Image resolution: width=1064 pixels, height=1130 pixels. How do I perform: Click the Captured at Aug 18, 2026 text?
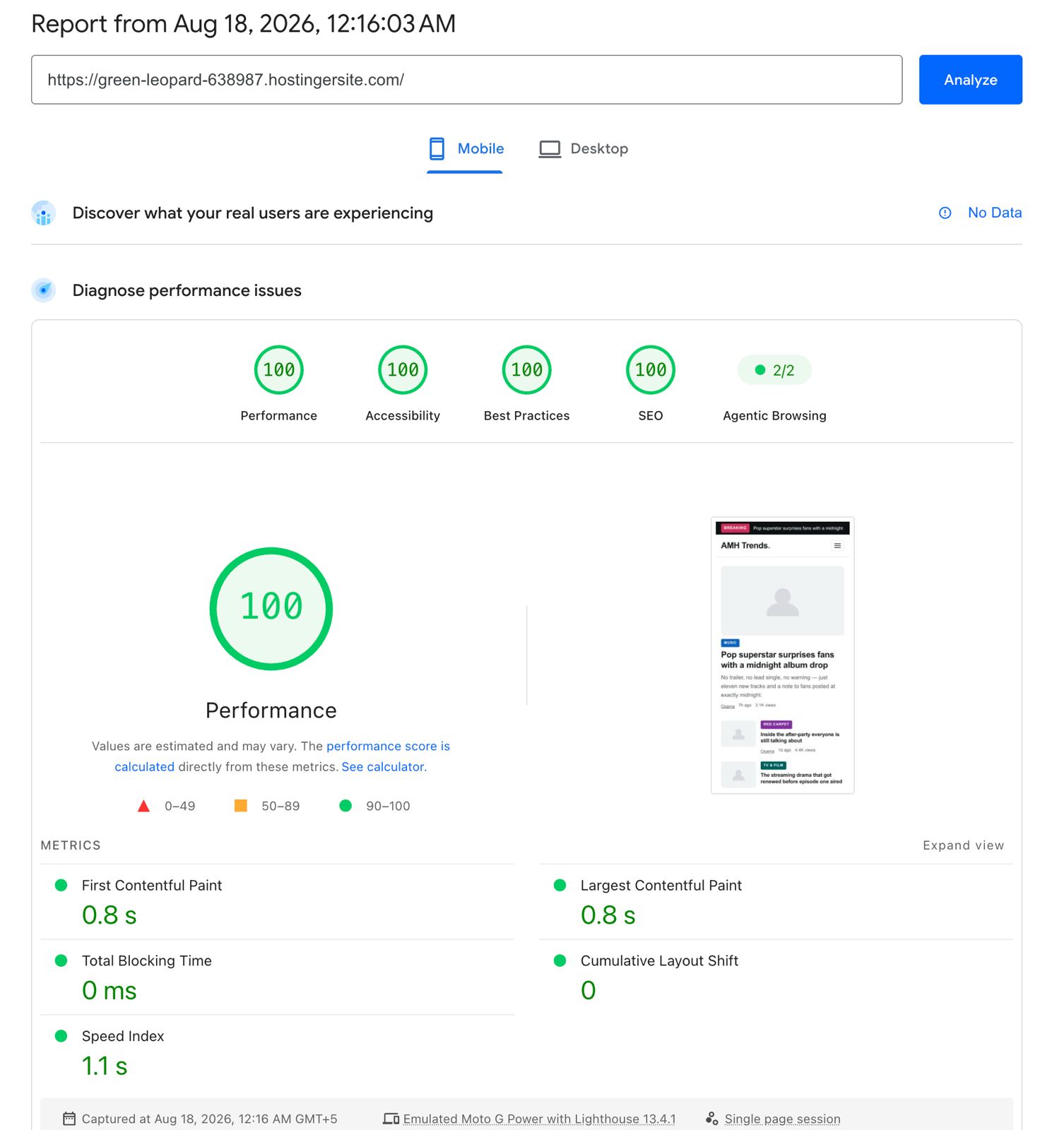[x=210, y=1119]
